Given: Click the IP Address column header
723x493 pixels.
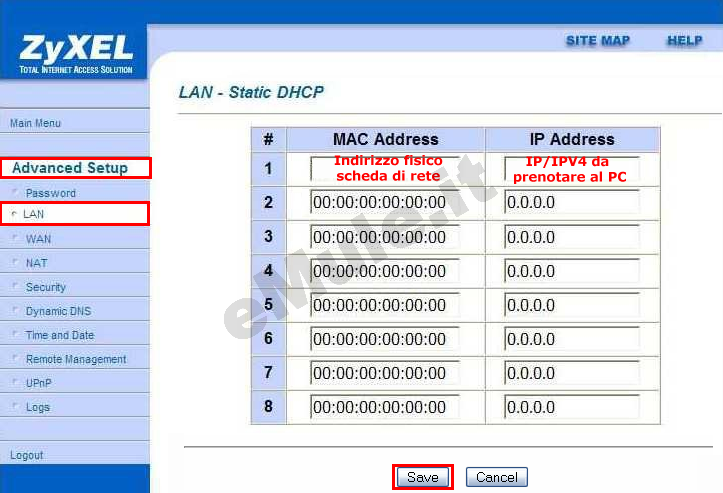Looking at the screenshot, I should point(572,139).
